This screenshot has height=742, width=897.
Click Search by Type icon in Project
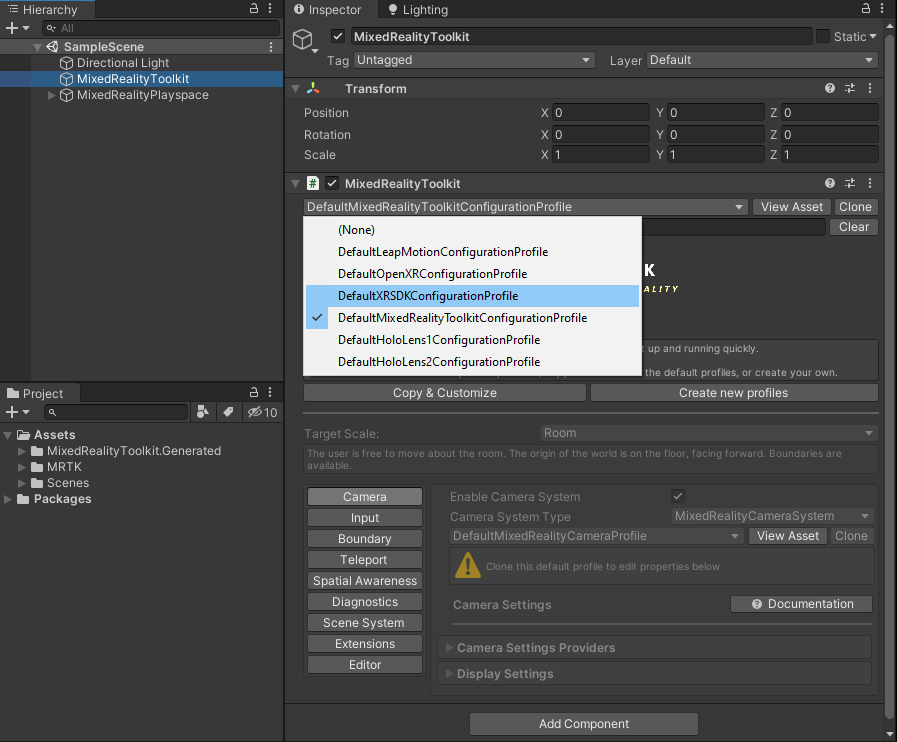pos(203,412)
